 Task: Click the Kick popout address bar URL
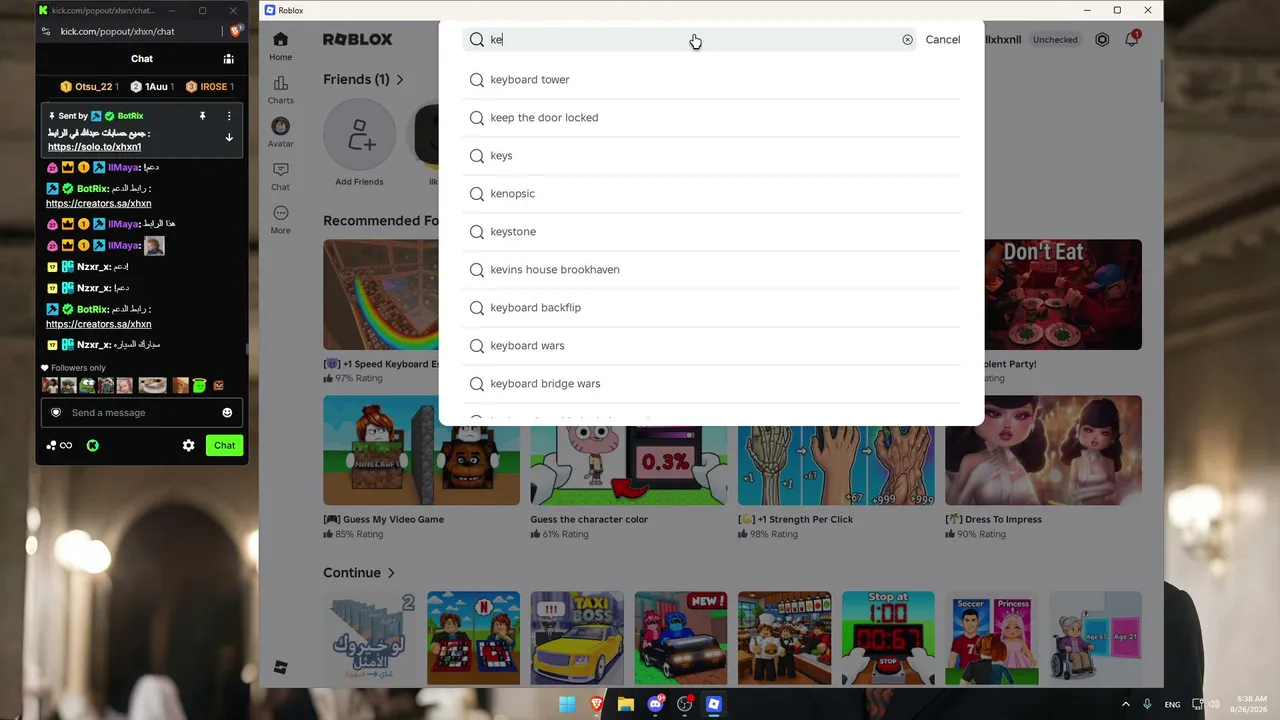118,31
